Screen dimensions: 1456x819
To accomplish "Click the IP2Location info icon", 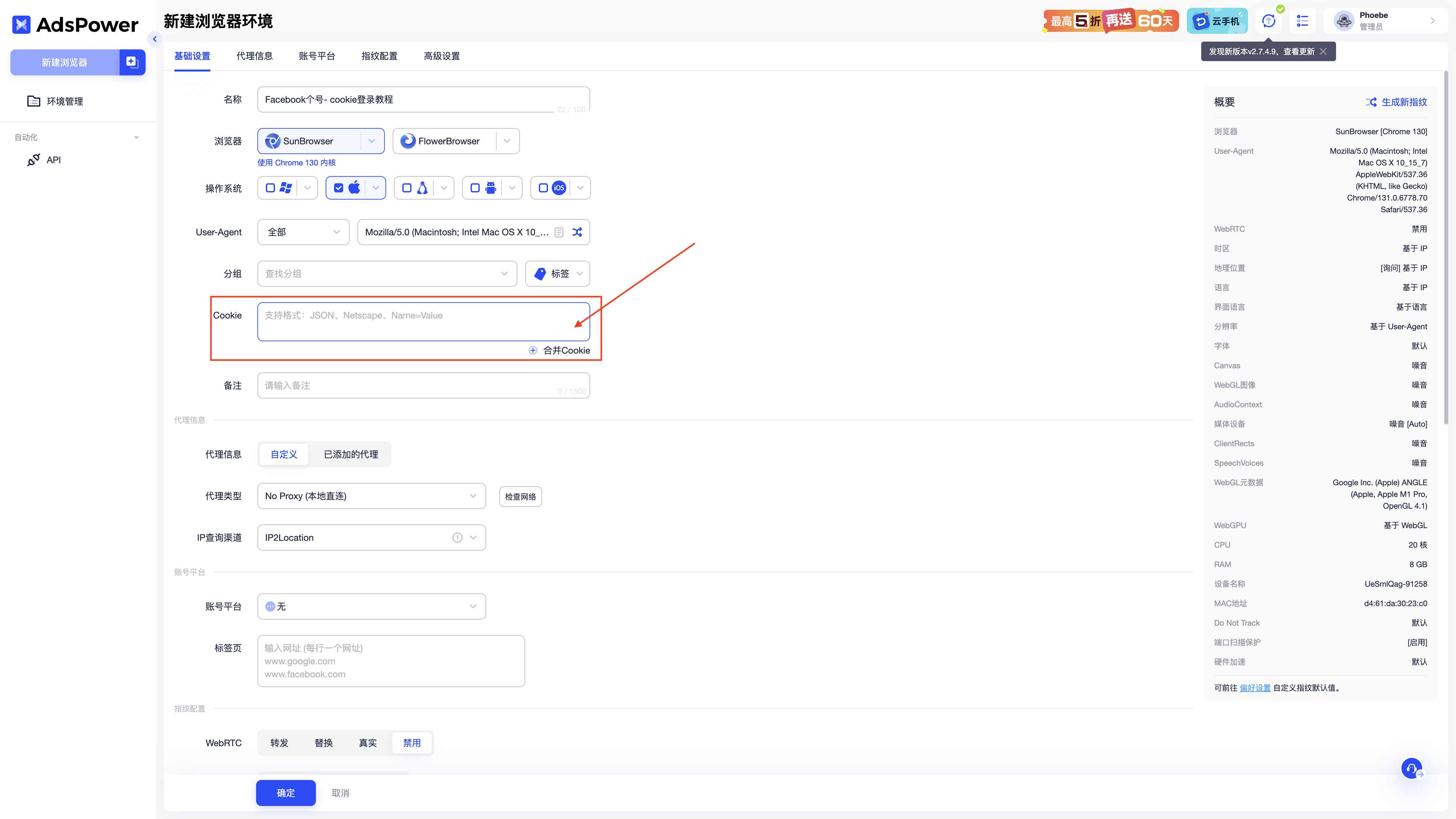I will 457,538.
